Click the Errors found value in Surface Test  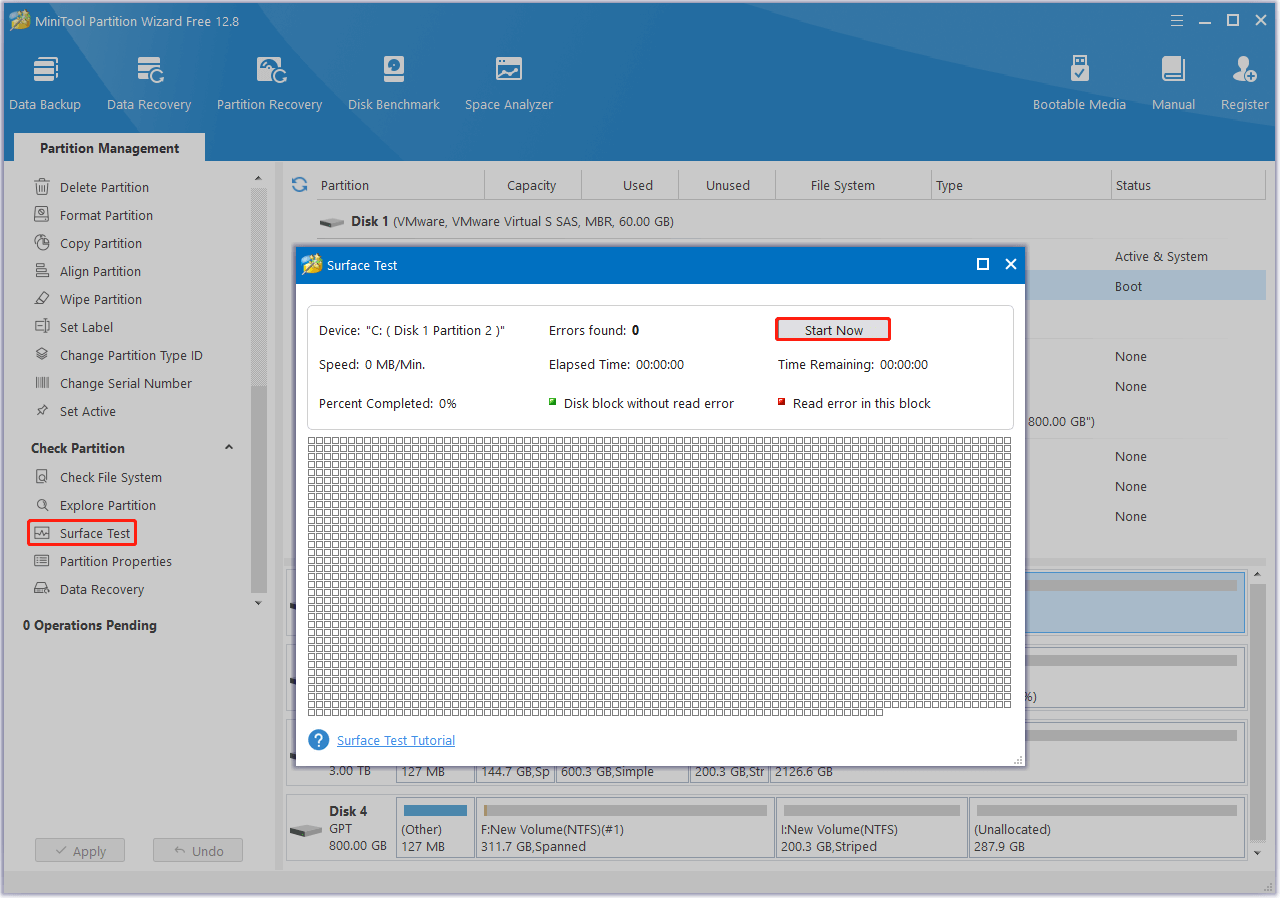(636, 330)
